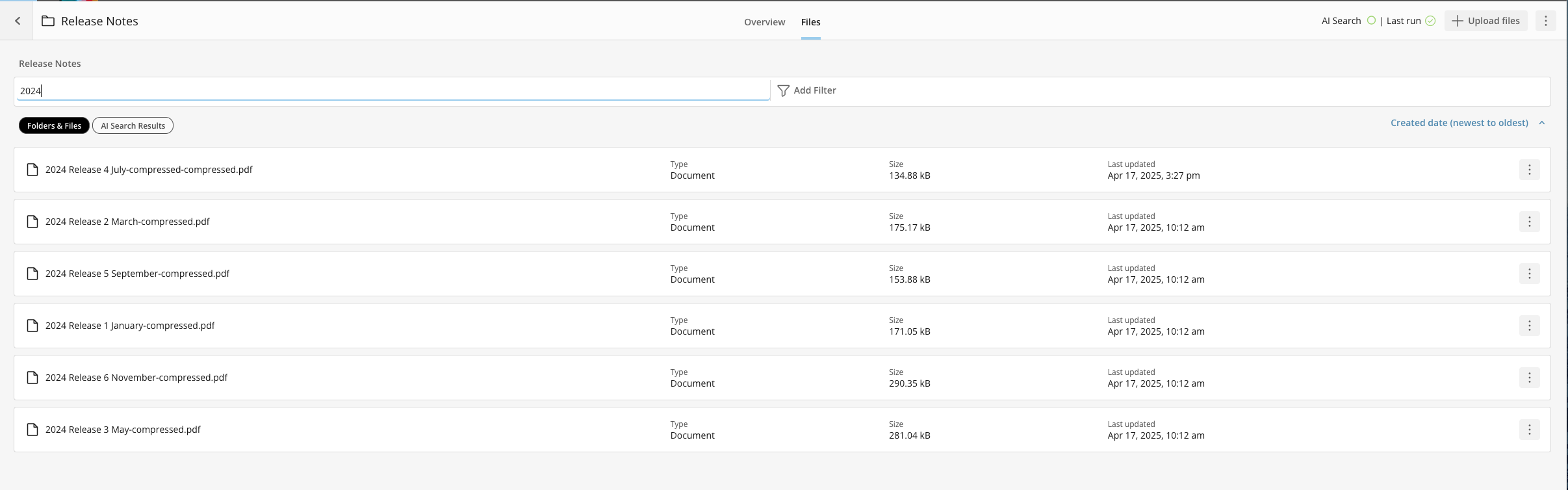The image size is (1568, 490).
Task: Click document icon of 2024 Release 3 May file
Action: click(x=32, y=430)
